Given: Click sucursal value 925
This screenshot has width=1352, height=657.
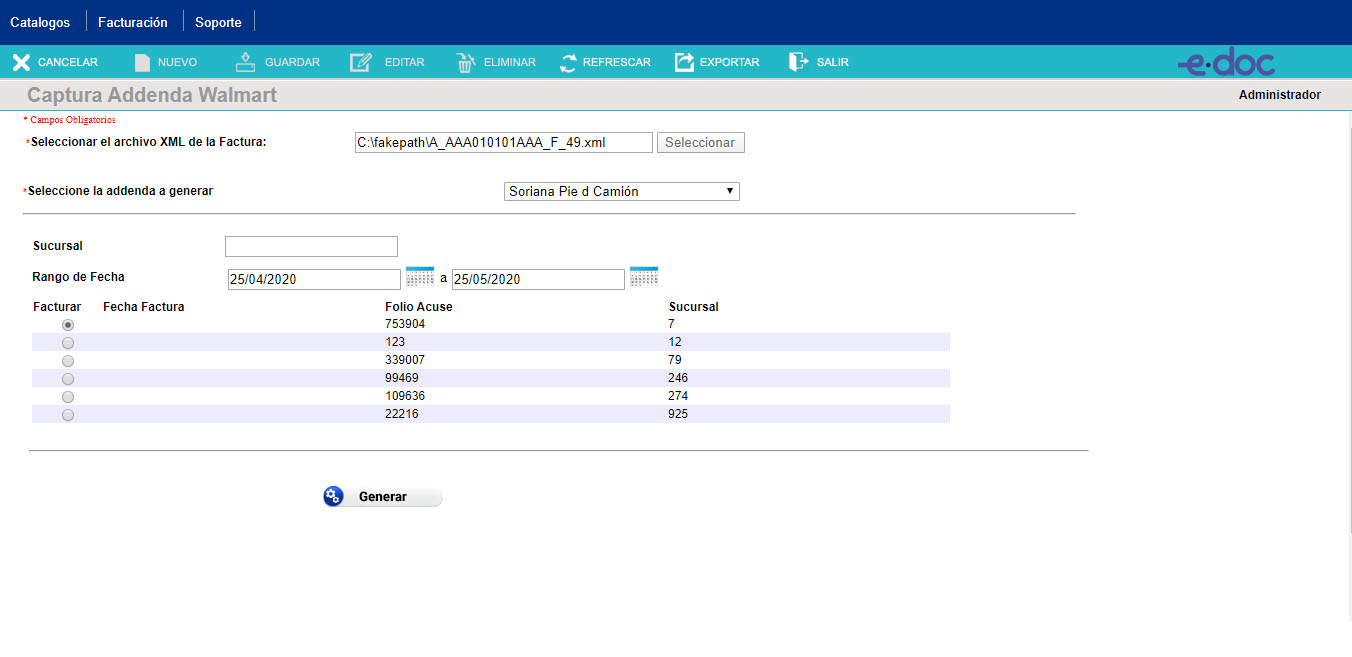Looking at the screenshot, I should pyautogui.click(x=678, y=414).
